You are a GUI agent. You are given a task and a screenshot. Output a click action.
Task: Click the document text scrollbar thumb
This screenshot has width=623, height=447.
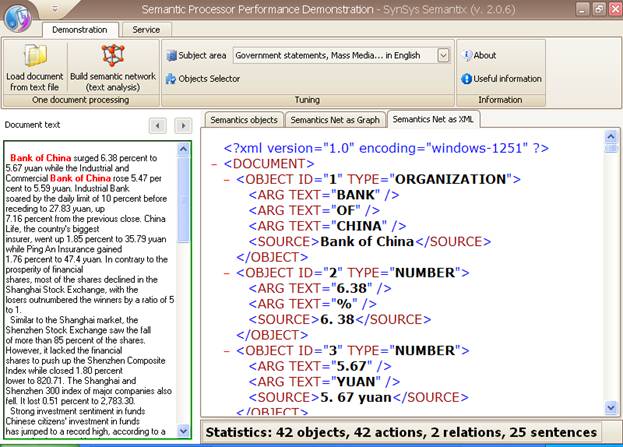[x=183, y=199]
